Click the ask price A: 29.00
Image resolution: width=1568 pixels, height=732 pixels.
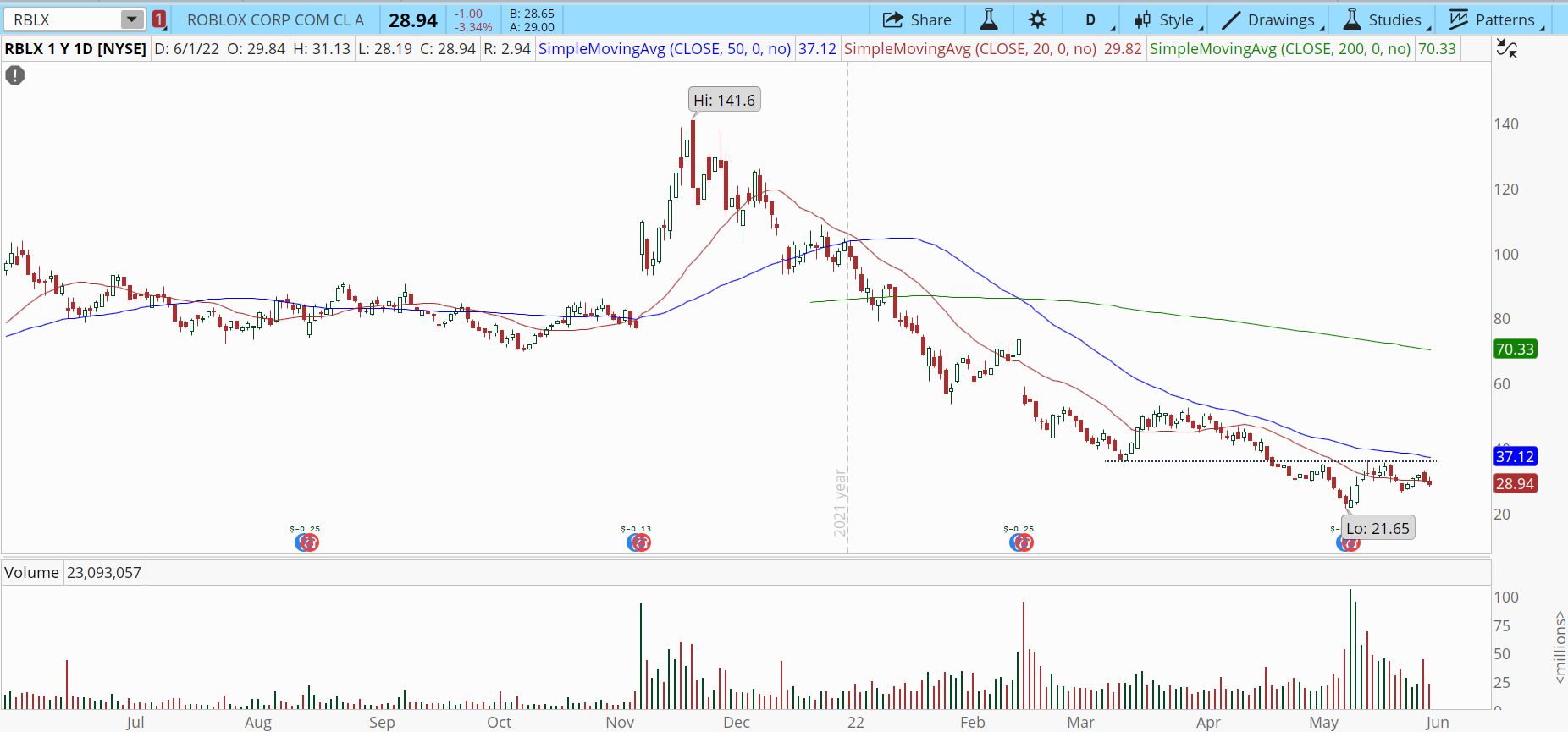[x=532, y=27]
